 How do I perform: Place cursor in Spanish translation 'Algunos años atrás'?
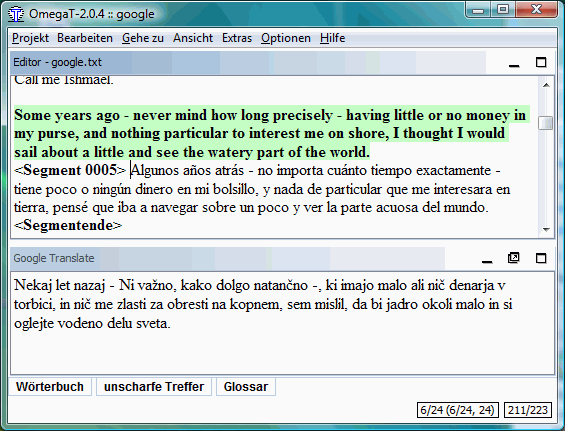coord(187,170)
